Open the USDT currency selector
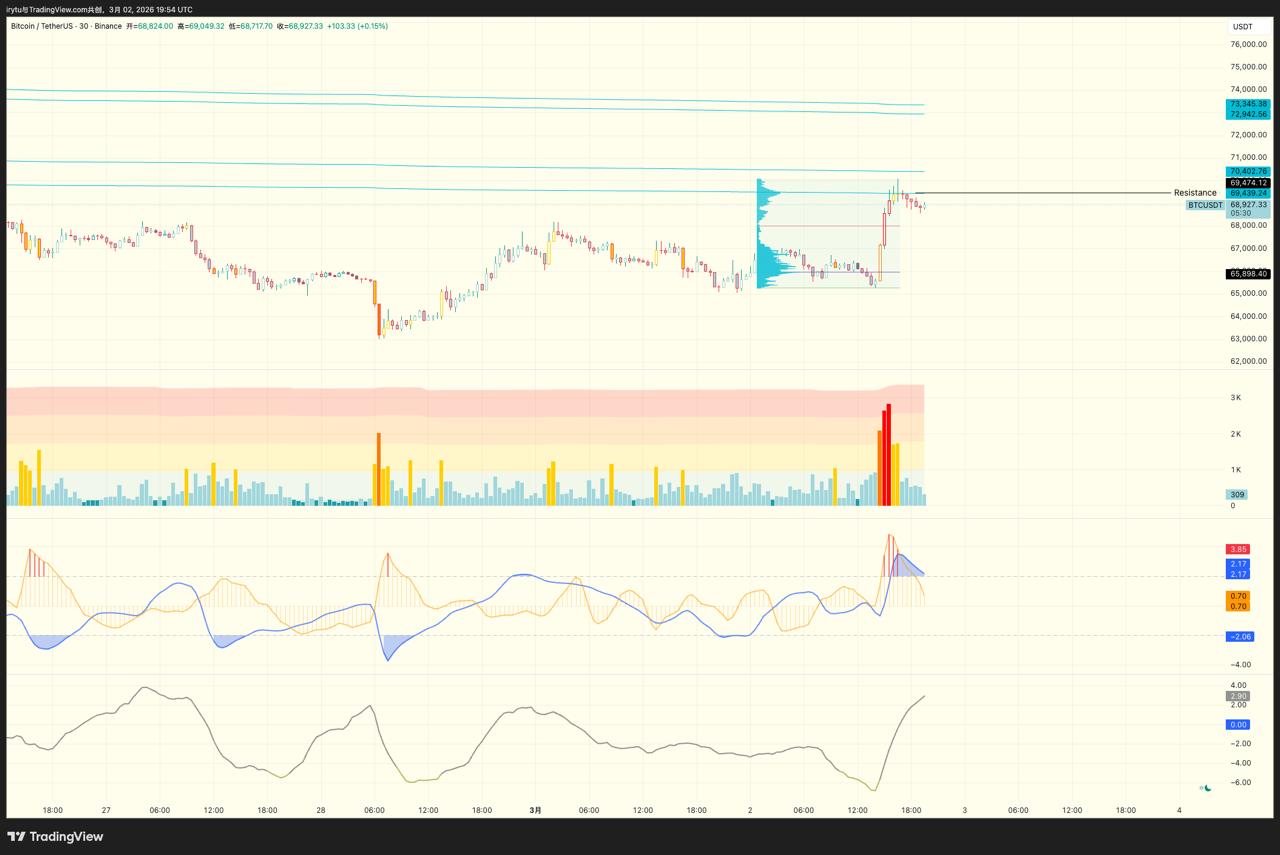This screenshot has width=1280, height=855. (1242, 27)
